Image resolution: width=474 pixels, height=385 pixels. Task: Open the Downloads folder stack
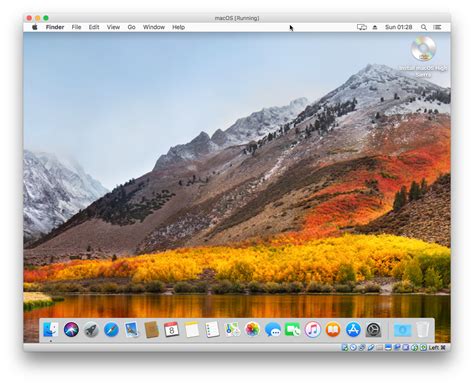[402, 330]
